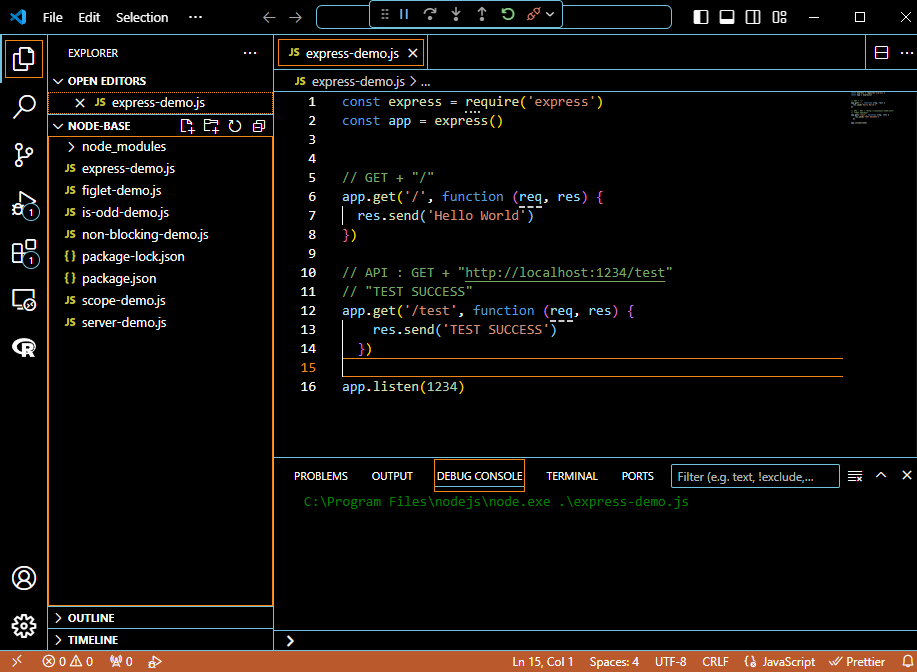Maximize the panel size

(x=881, y=475)
